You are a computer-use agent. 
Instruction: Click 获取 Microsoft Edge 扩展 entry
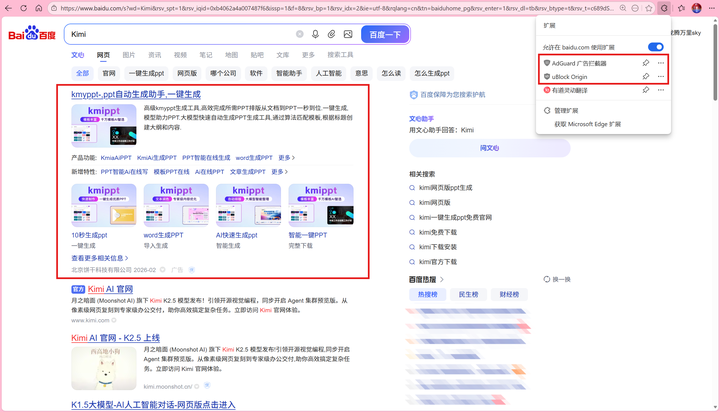(x=603, y=124)
